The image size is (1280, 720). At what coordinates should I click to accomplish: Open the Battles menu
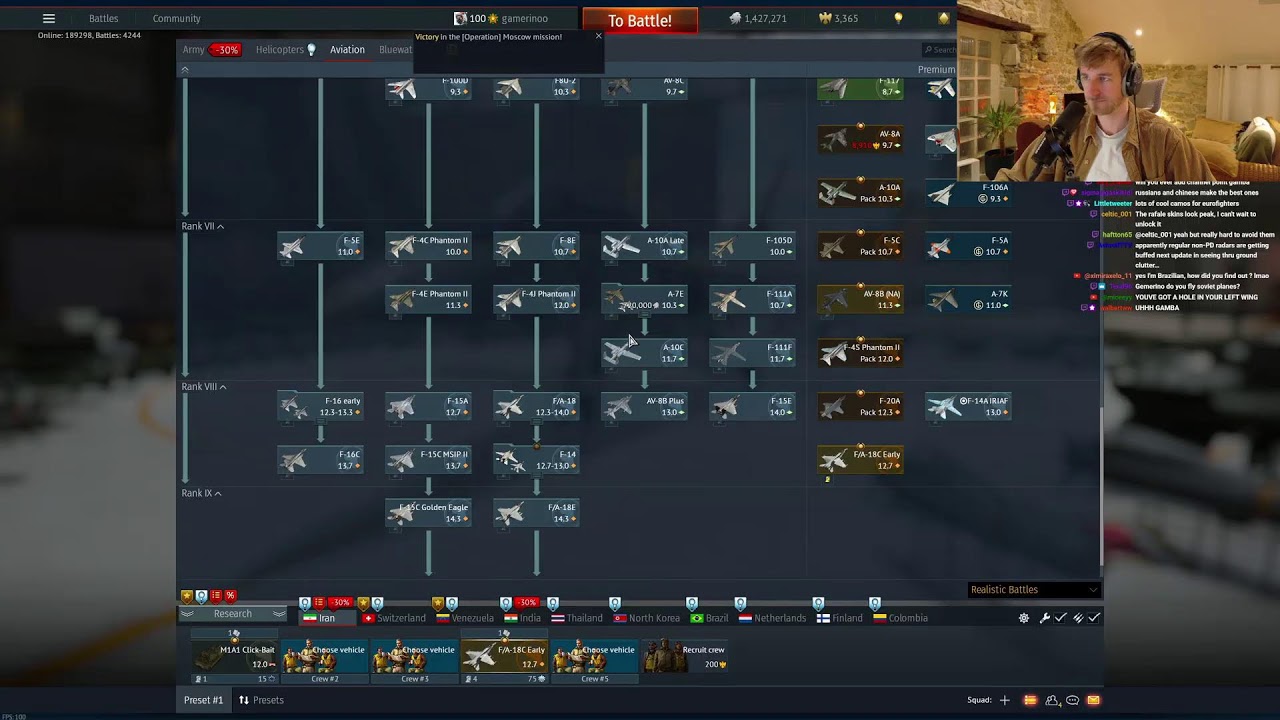tap(103, 18)
